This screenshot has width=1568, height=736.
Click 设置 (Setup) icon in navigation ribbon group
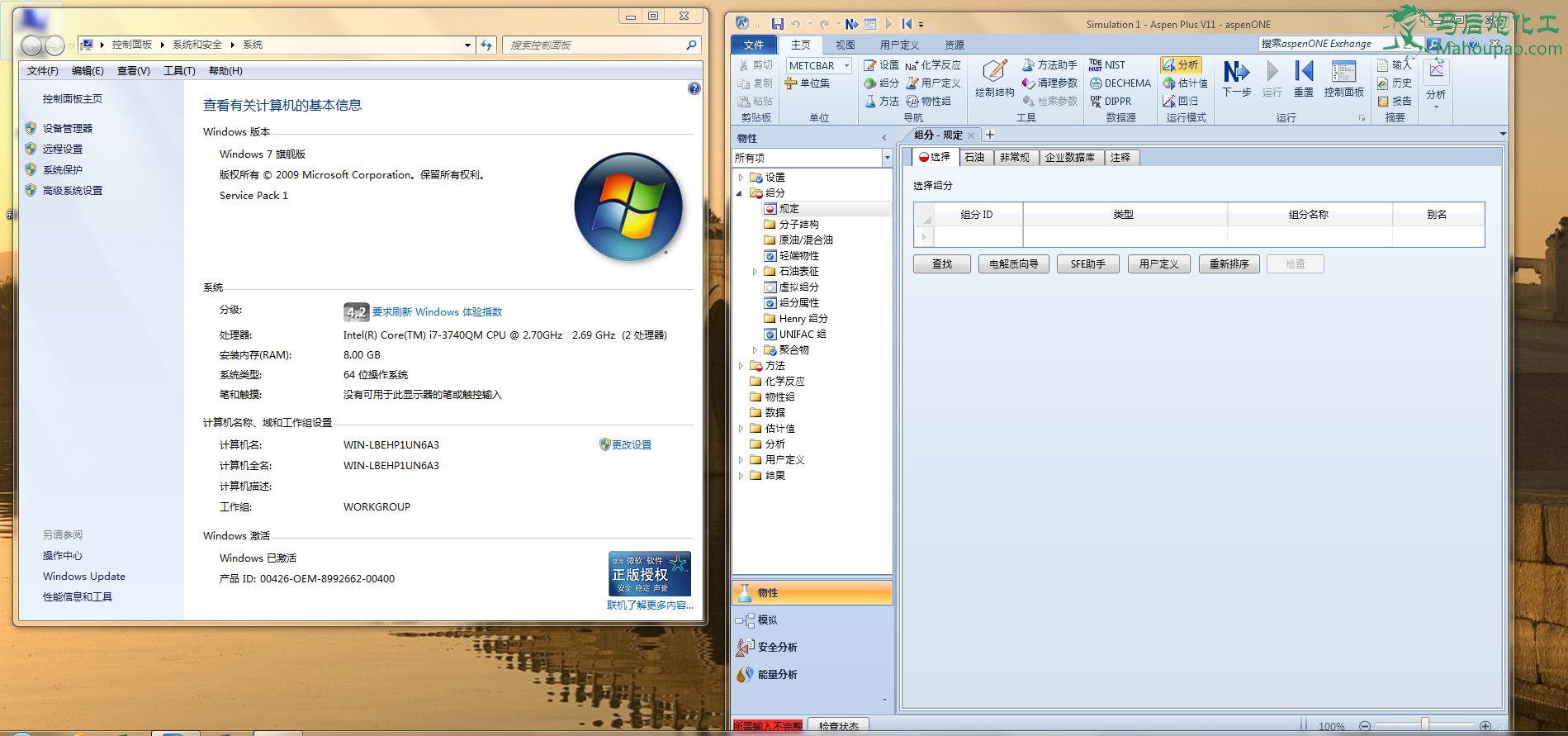[881, 65]
